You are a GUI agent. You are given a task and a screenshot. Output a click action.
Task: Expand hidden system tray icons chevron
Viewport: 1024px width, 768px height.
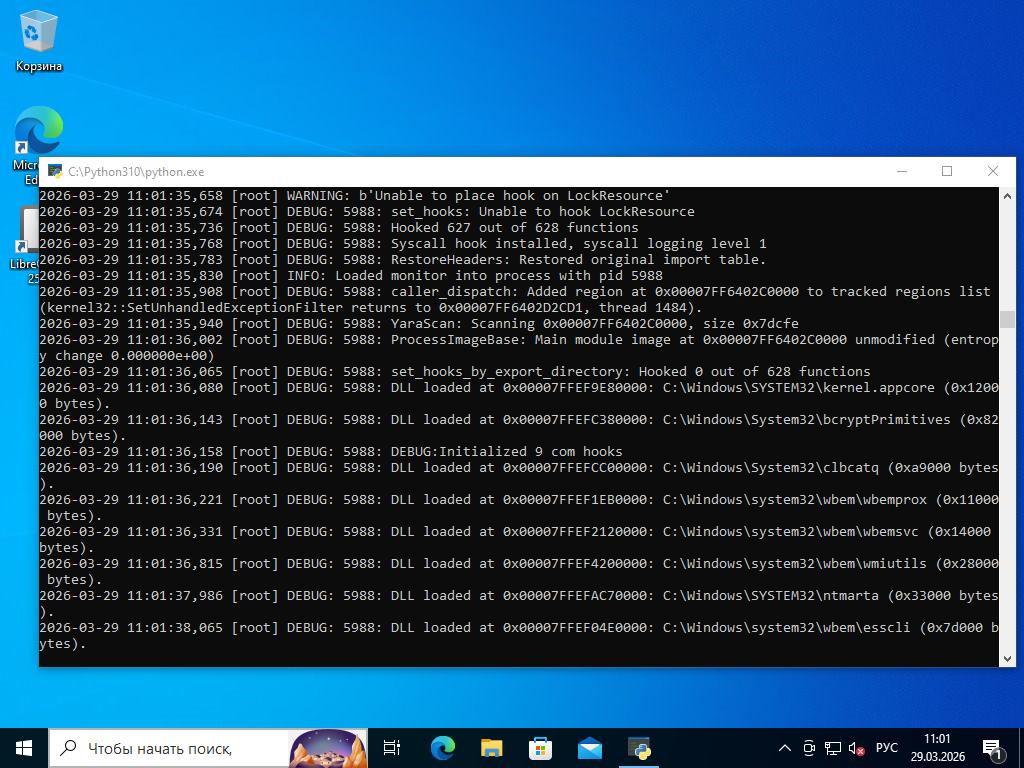pos(785,748)
